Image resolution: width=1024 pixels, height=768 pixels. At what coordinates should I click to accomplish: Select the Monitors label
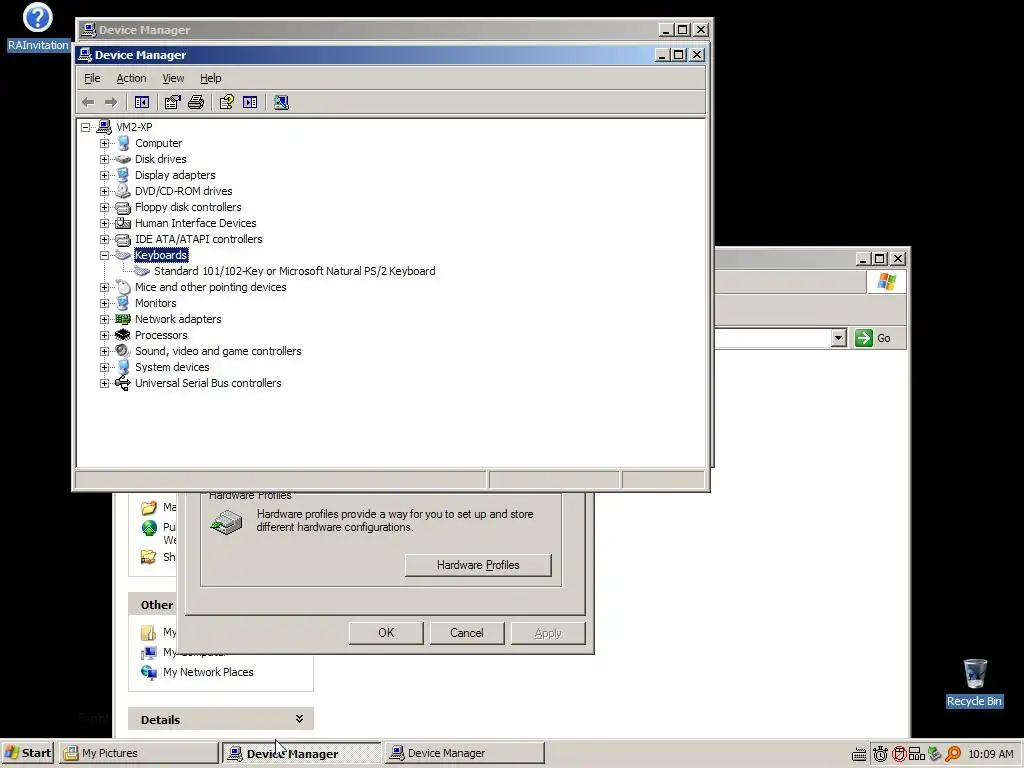pyautogui.click(x=155, y=303)
